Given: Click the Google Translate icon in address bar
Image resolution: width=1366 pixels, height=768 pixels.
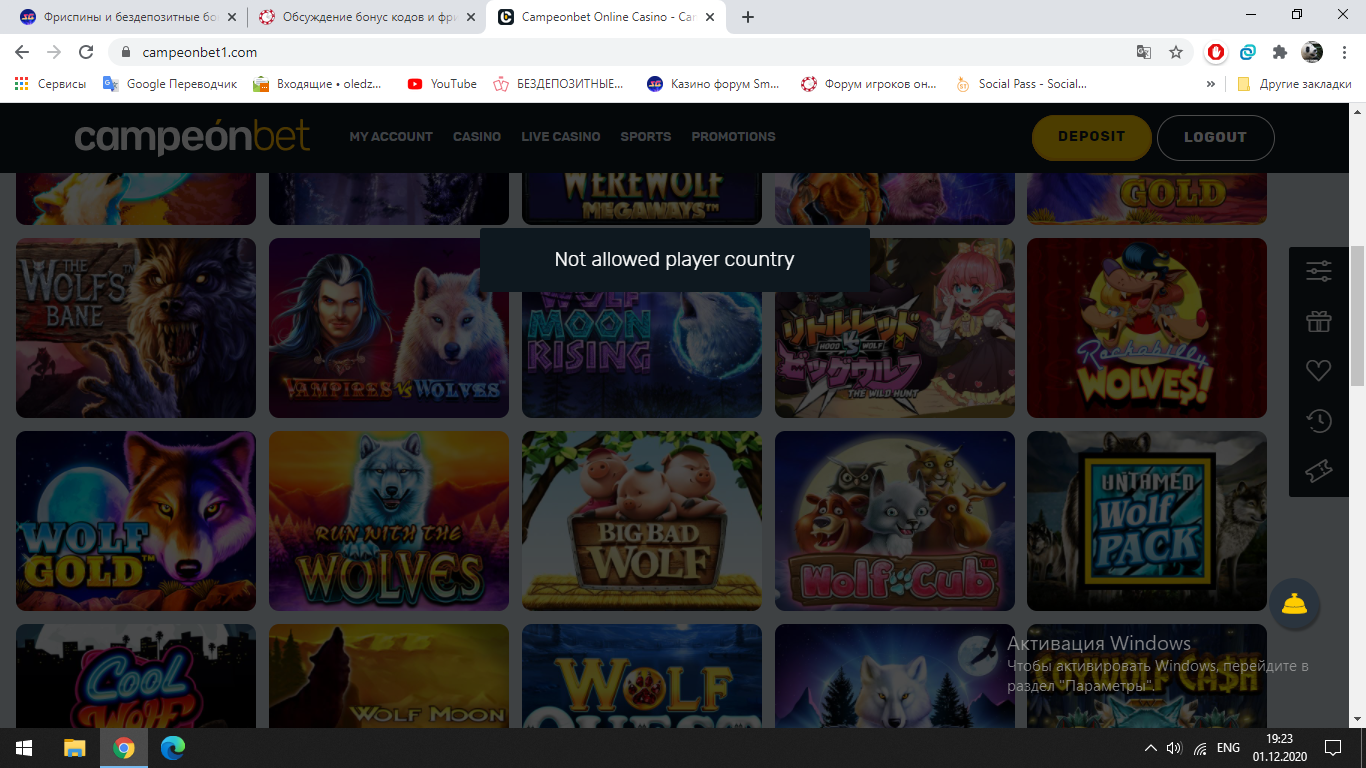Looking at the screenshot, I should point(1144,52).
